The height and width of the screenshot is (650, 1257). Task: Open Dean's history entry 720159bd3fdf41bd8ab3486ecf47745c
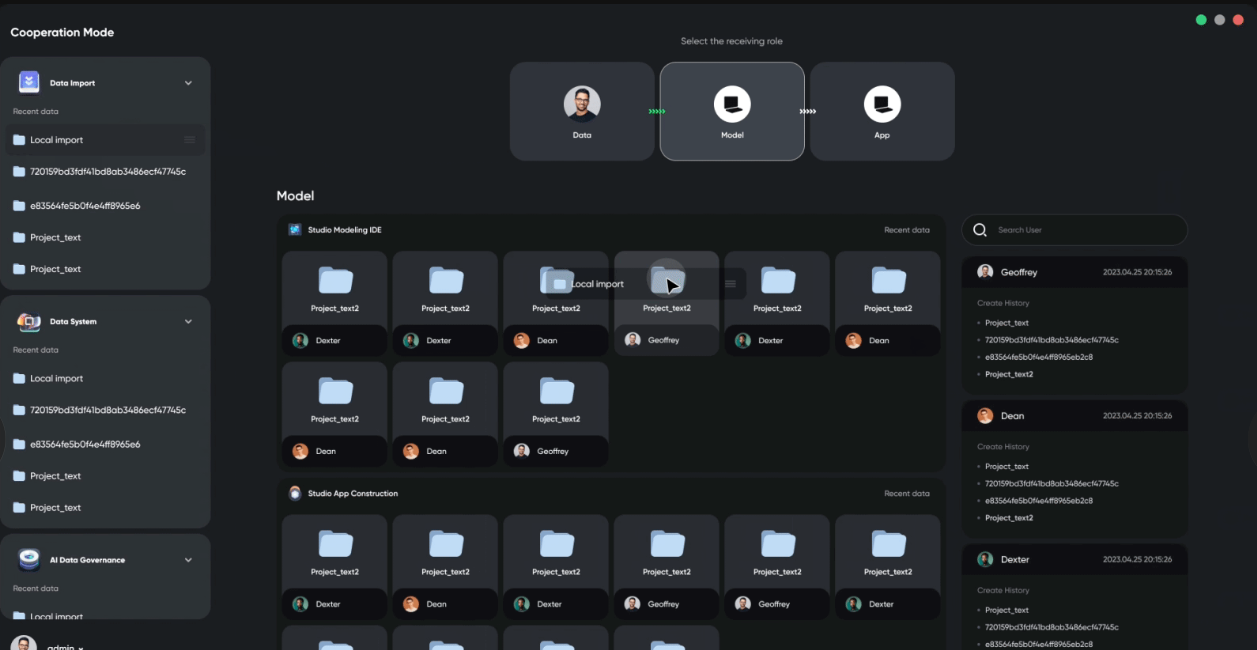(1051, 483)
